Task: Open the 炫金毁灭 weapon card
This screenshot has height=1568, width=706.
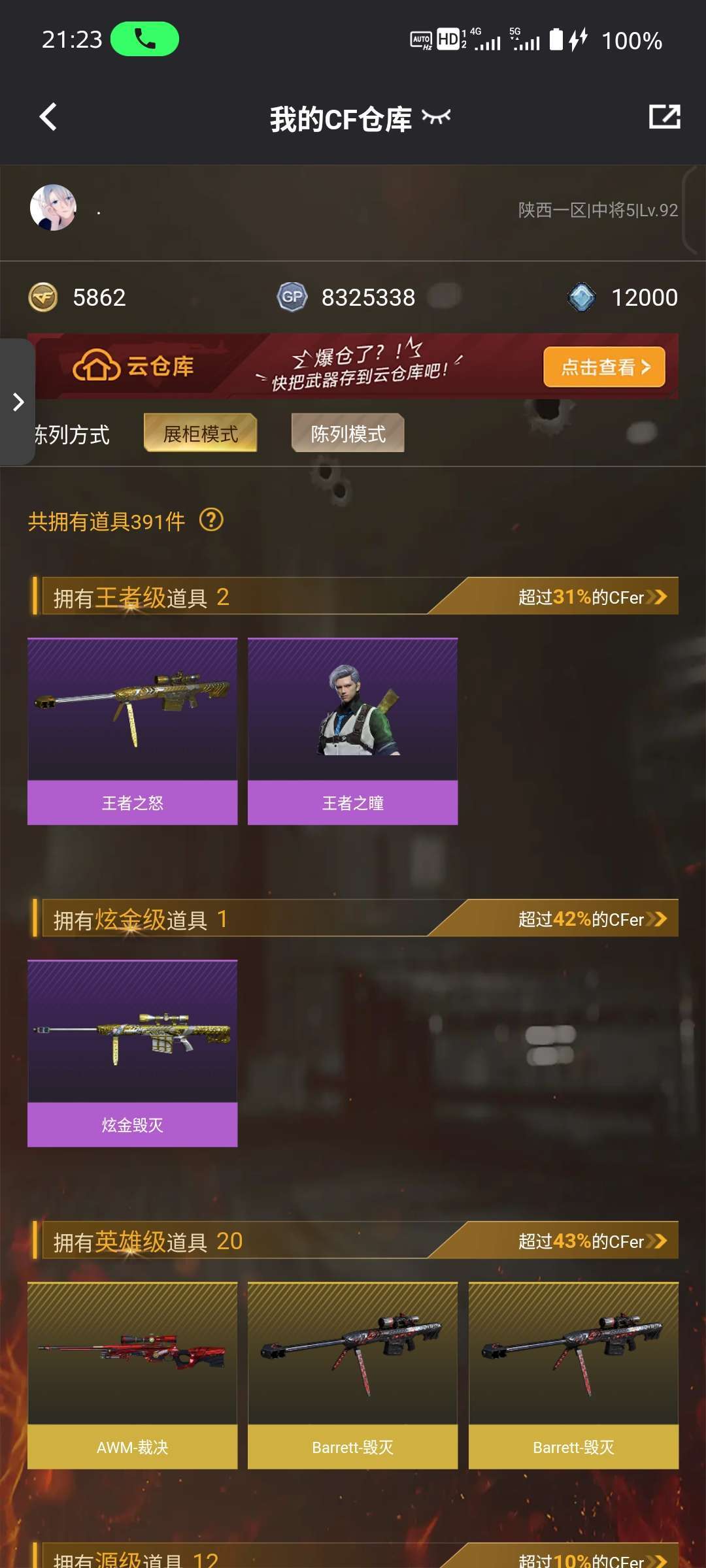Action: 133,1053
